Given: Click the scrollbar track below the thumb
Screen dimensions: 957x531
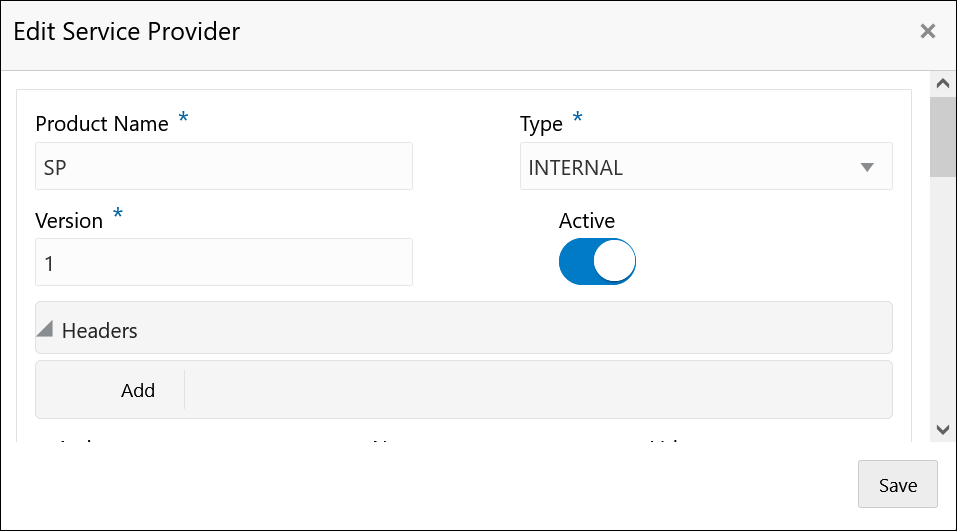Looking at the screenshot, I should click(x=943, y=297).
